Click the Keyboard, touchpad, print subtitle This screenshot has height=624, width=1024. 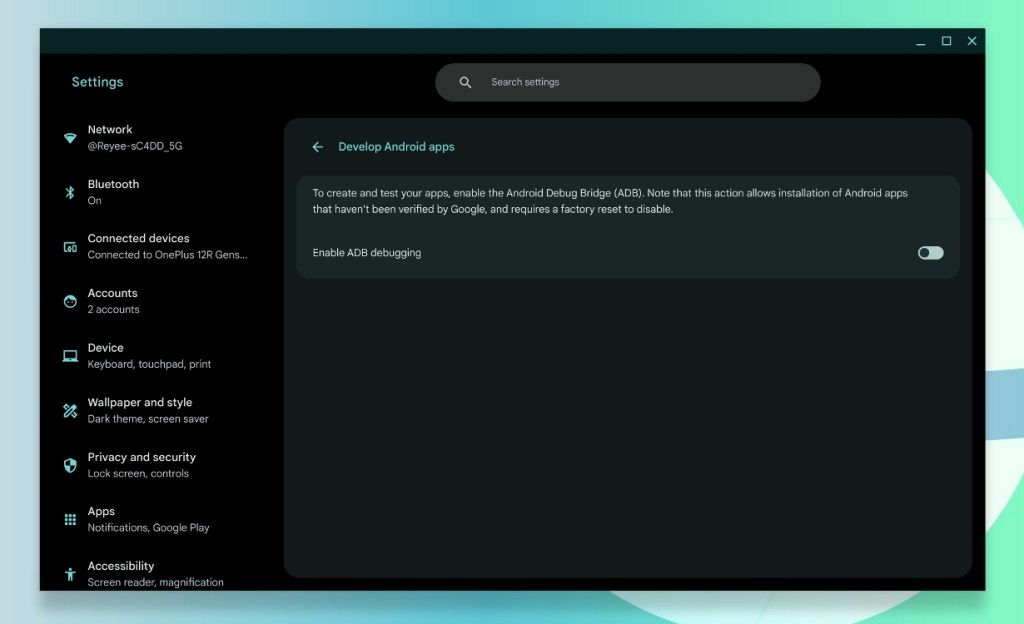coord(150,364)
